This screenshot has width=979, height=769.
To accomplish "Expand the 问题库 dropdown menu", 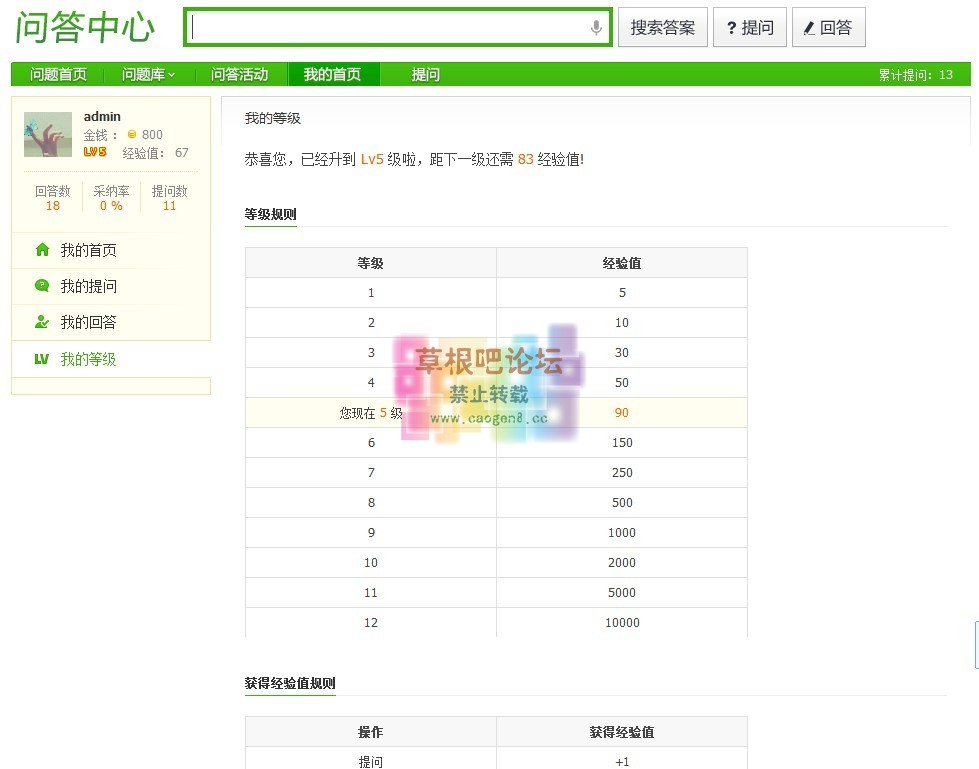I will [148, 74].
